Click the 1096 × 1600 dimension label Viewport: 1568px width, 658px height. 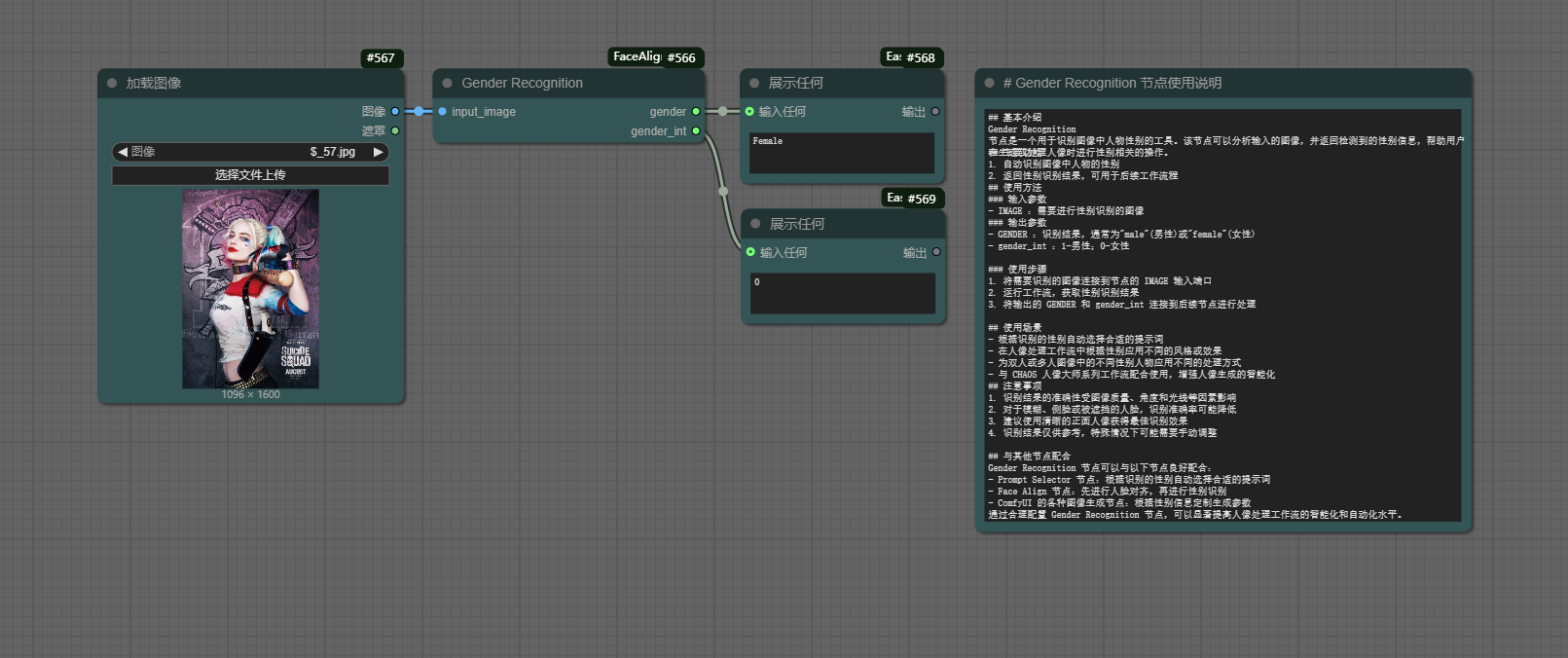[250, 395]
